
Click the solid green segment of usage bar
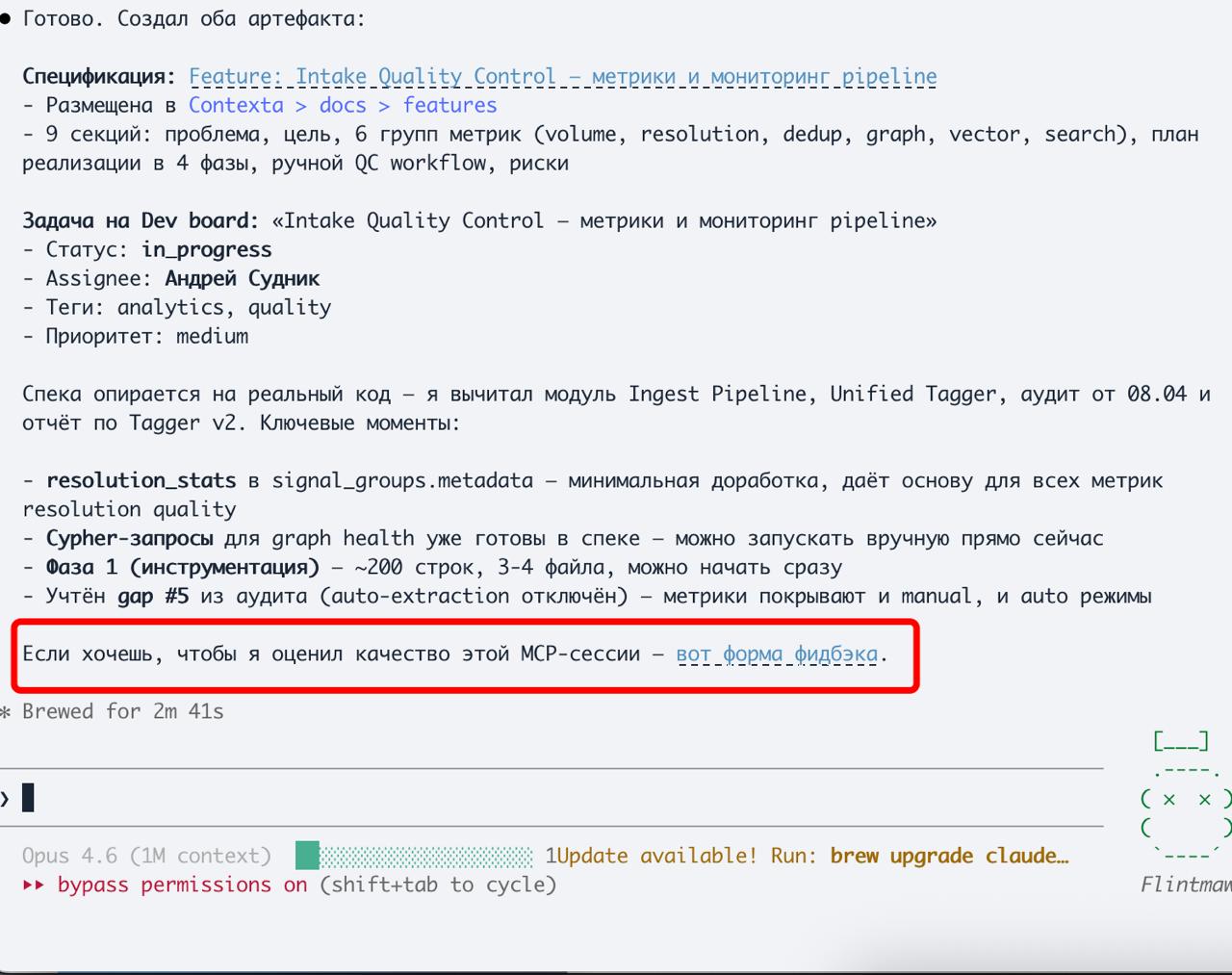(x=307, y=856)
